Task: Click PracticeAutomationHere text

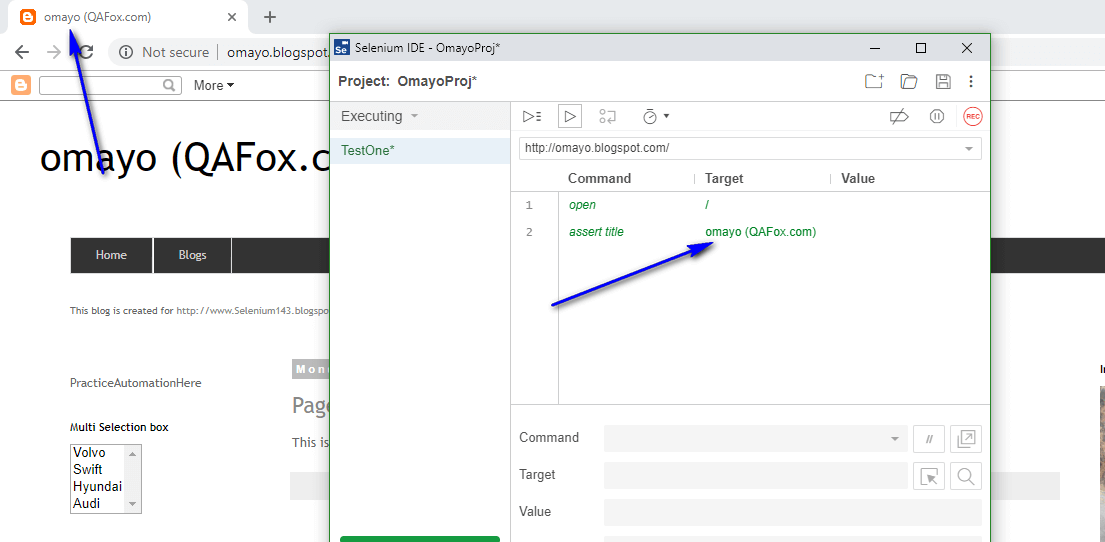Action: (135, 383)
